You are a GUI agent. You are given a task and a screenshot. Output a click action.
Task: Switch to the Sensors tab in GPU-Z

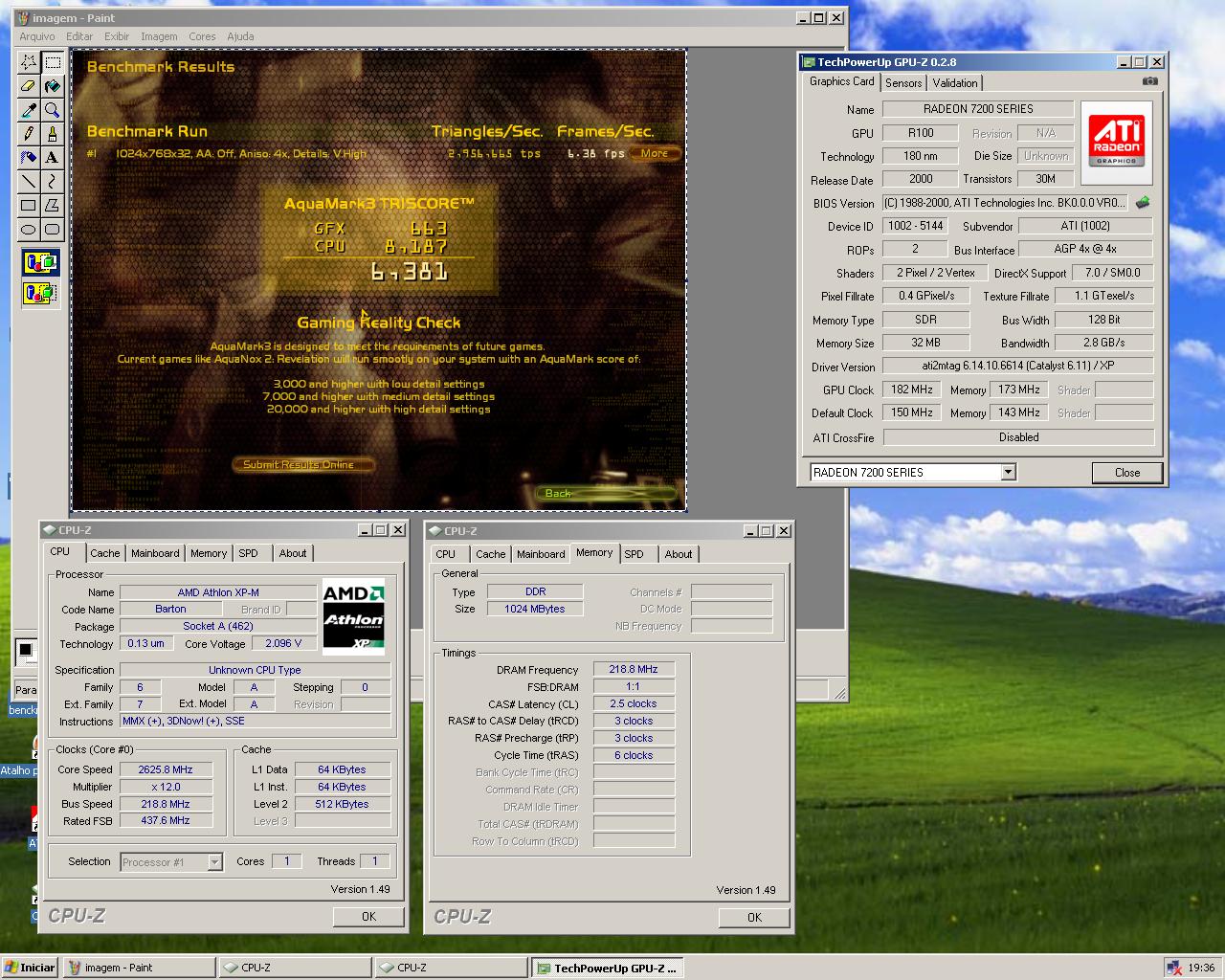(x=903, y=83)
